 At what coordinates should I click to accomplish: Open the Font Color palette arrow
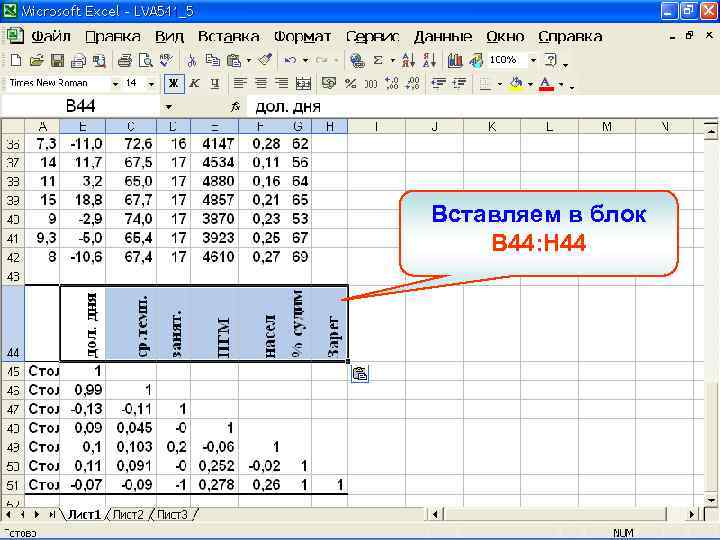click(x=561, y=84)
